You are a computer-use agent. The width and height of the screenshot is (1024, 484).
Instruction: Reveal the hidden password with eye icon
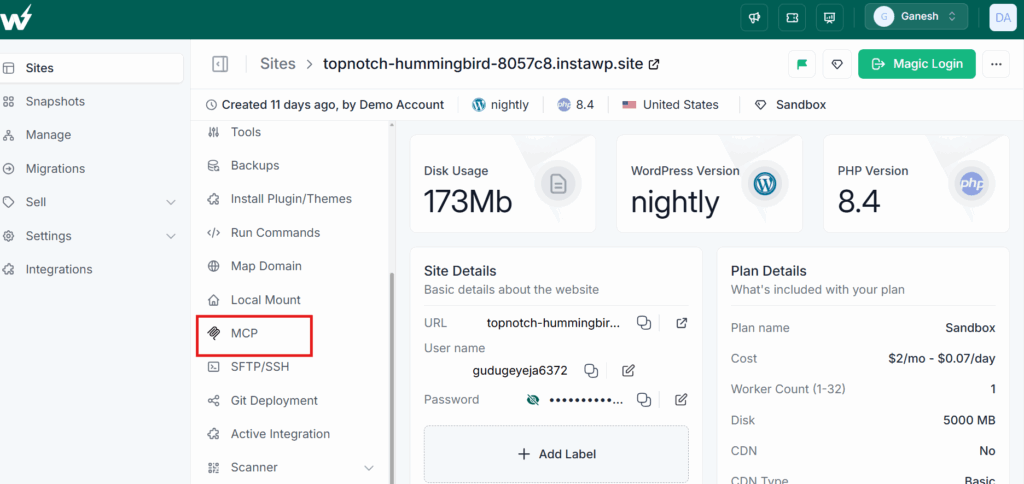pos(533,400)
